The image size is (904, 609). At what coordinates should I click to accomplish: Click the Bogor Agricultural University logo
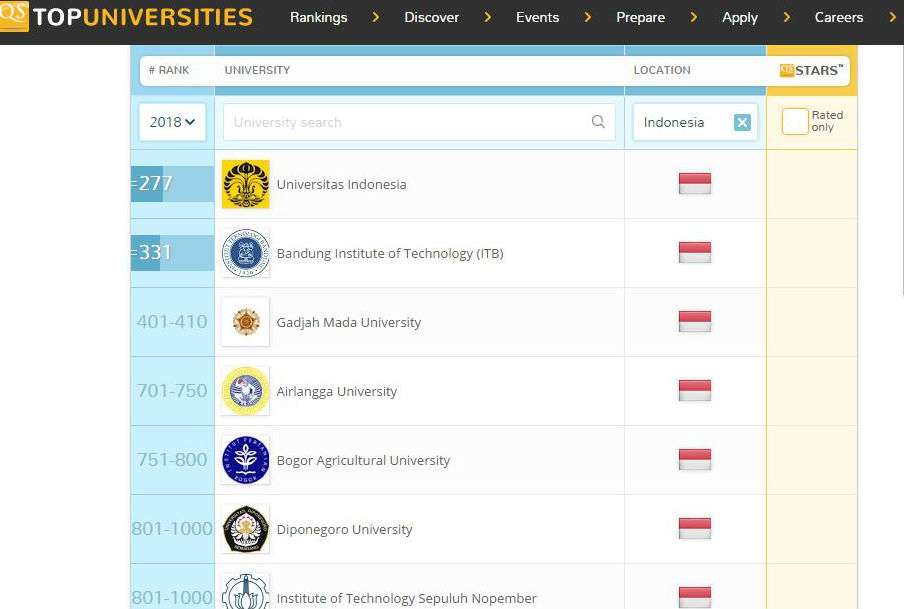246,460
